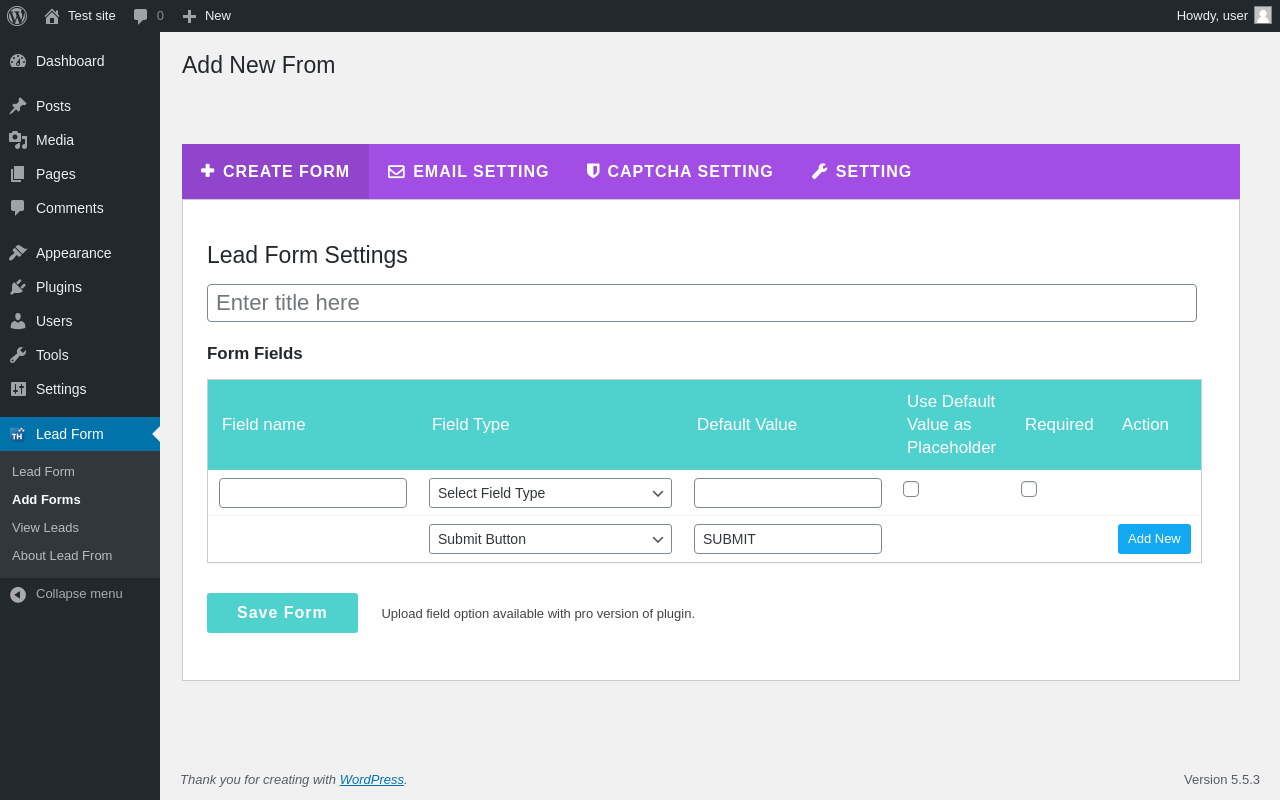The height and width of the screenshot is (800, 1280).
Task: Open Users menu label
Action: (x=54, y=321)
